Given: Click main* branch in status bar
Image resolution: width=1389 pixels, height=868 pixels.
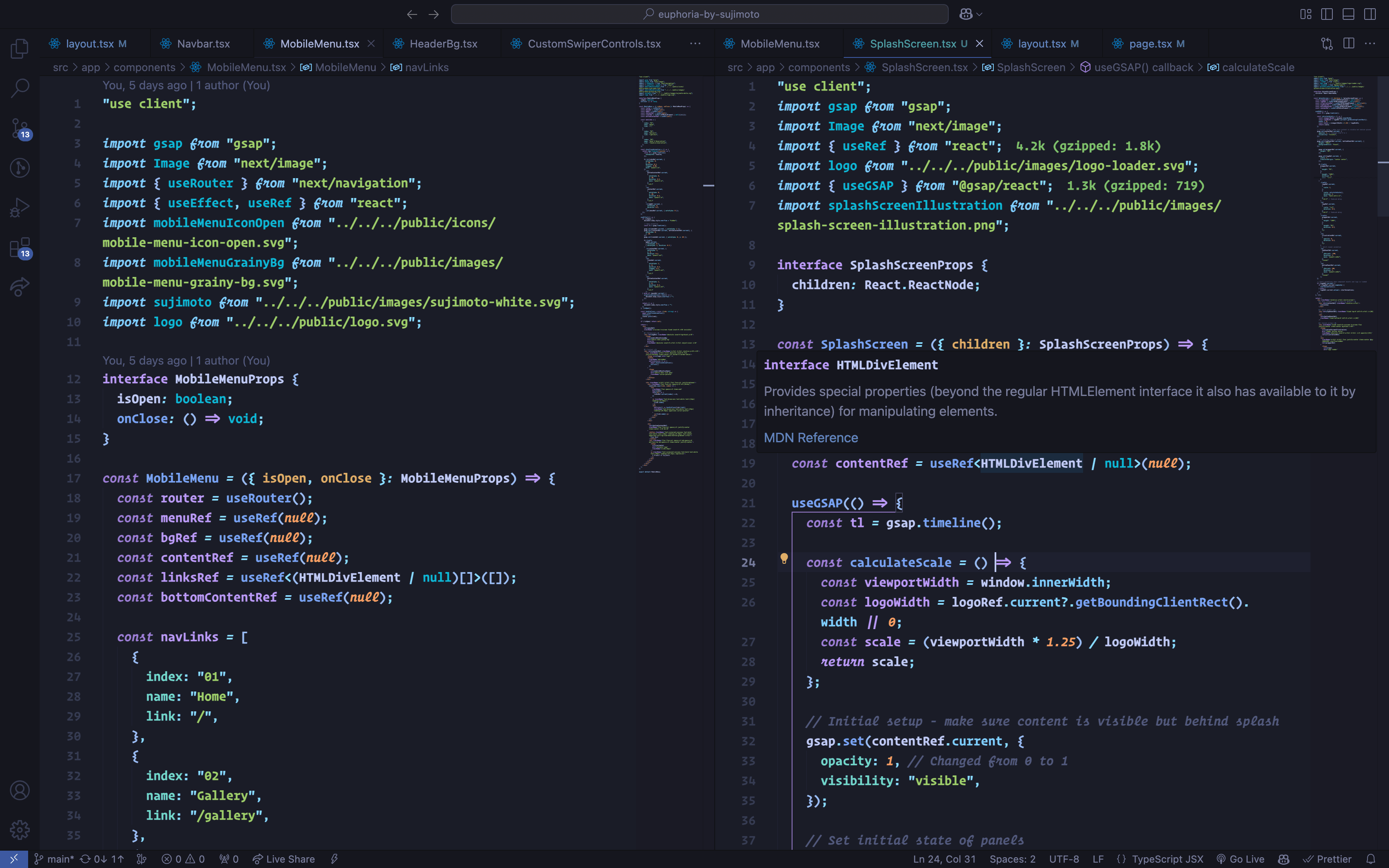Looking at the screenshot, I should pos(54,859).
